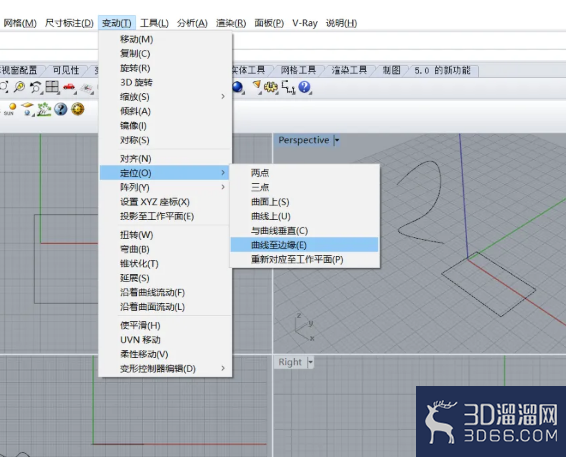Click the orange spotlight icon
This screenshot has height=457, width=566.
(257, 86)
